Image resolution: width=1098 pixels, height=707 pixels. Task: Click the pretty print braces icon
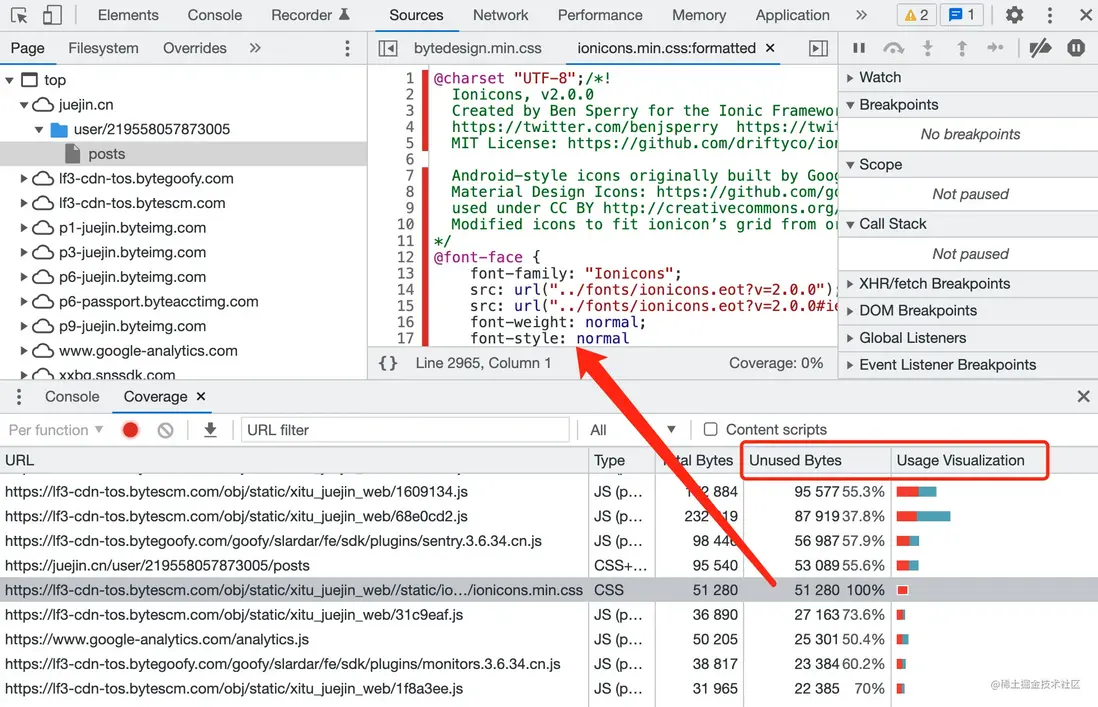pyautogui.click(x=388, y=363)
